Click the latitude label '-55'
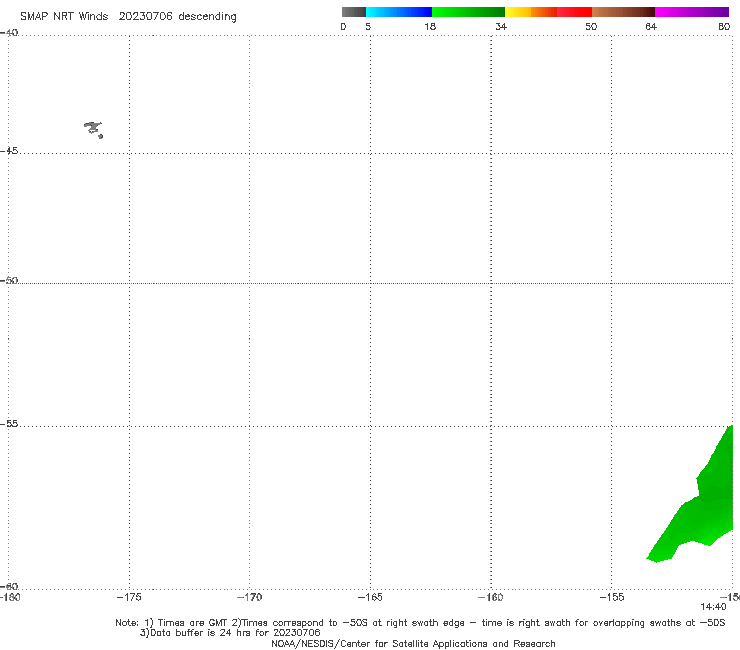The width and height of the screenshot is (740, 650). [9, 424]
